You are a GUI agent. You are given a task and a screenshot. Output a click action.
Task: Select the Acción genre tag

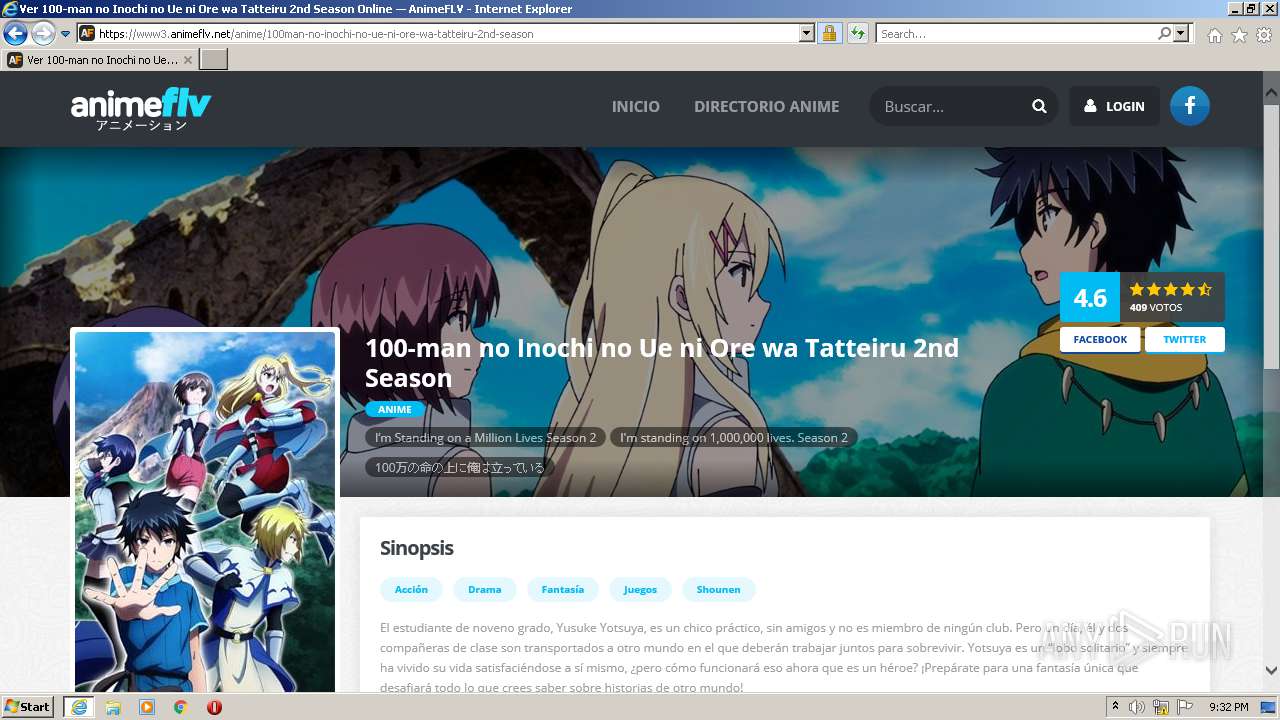click(x=411, y=589)
